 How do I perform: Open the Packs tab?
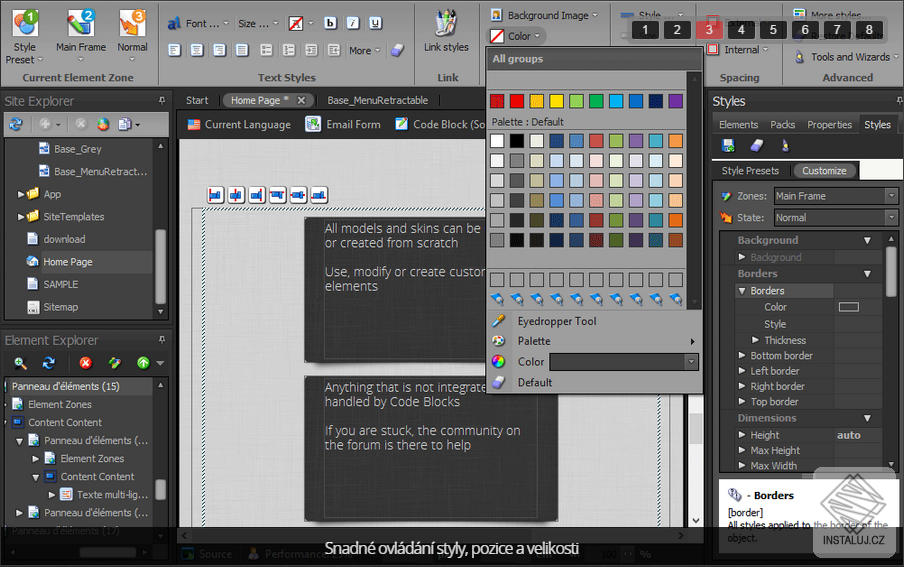pos(782,125)
